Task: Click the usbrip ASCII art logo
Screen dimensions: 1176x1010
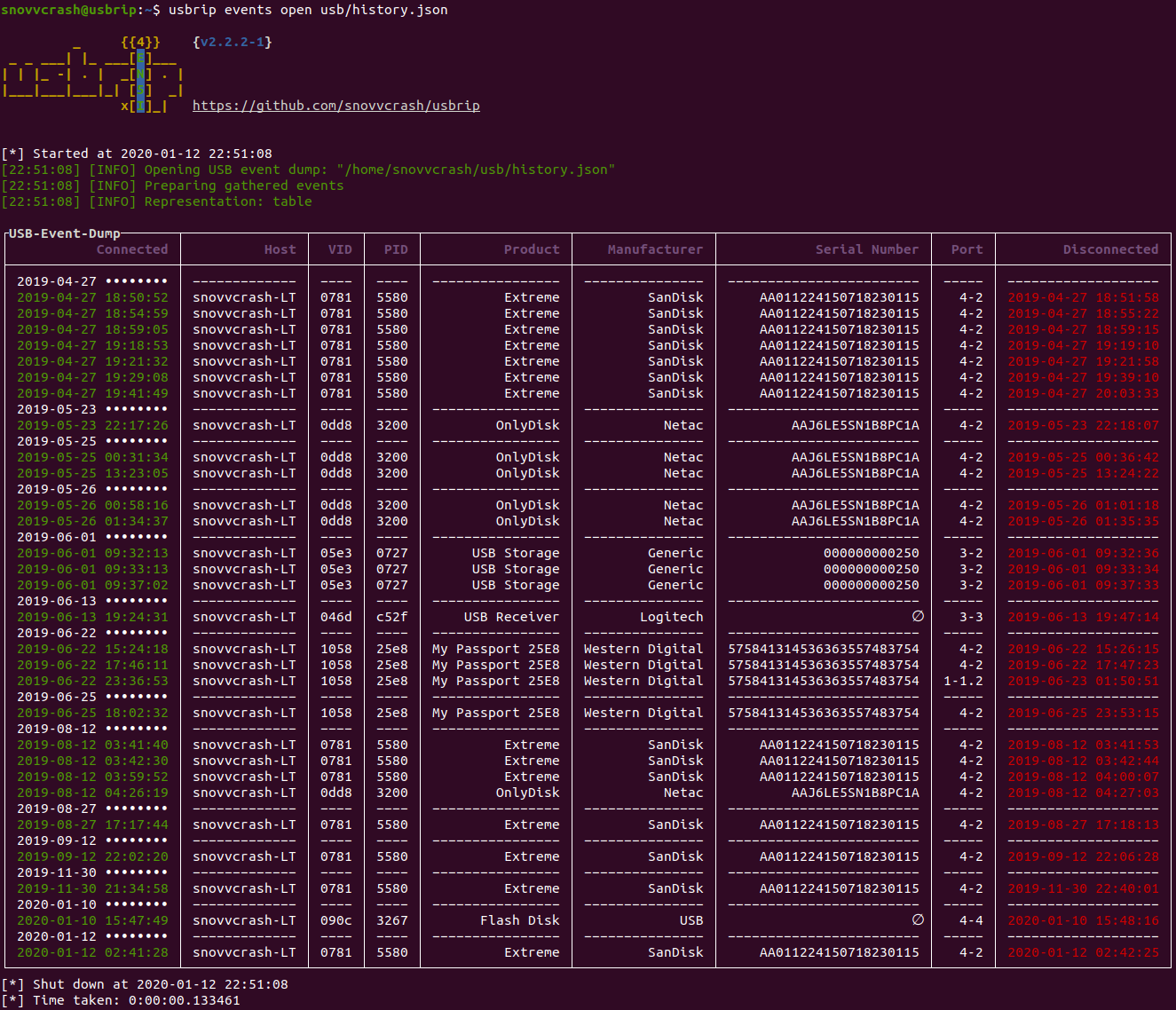Action: point(93,75)
